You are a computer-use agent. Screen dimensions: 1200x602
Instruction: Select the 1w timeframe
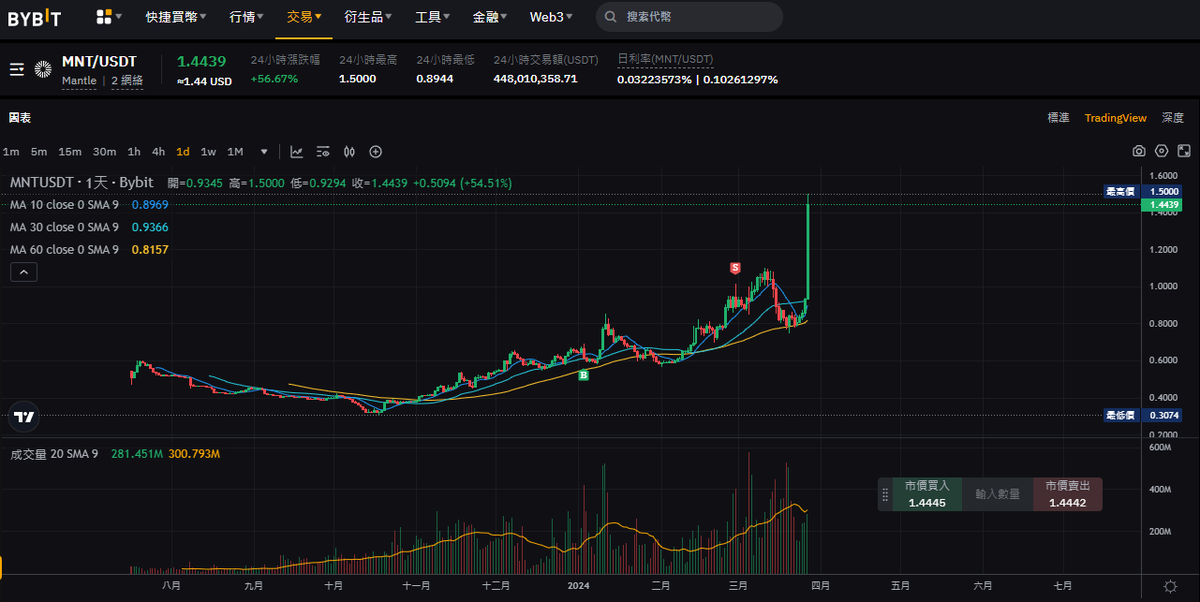[x=208, y=152]
